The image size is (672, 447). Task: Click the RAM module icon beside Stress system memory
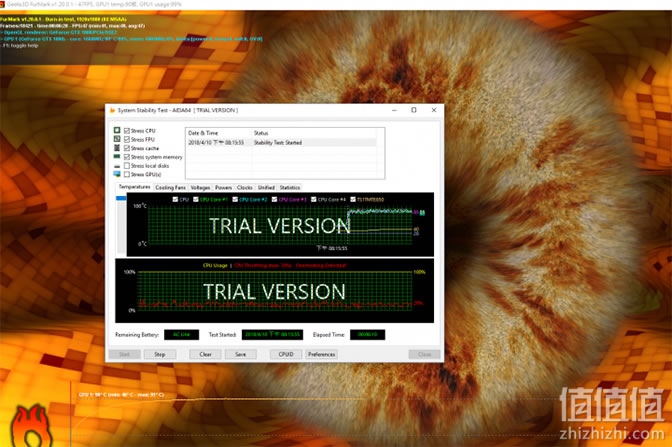coord(117,157)
